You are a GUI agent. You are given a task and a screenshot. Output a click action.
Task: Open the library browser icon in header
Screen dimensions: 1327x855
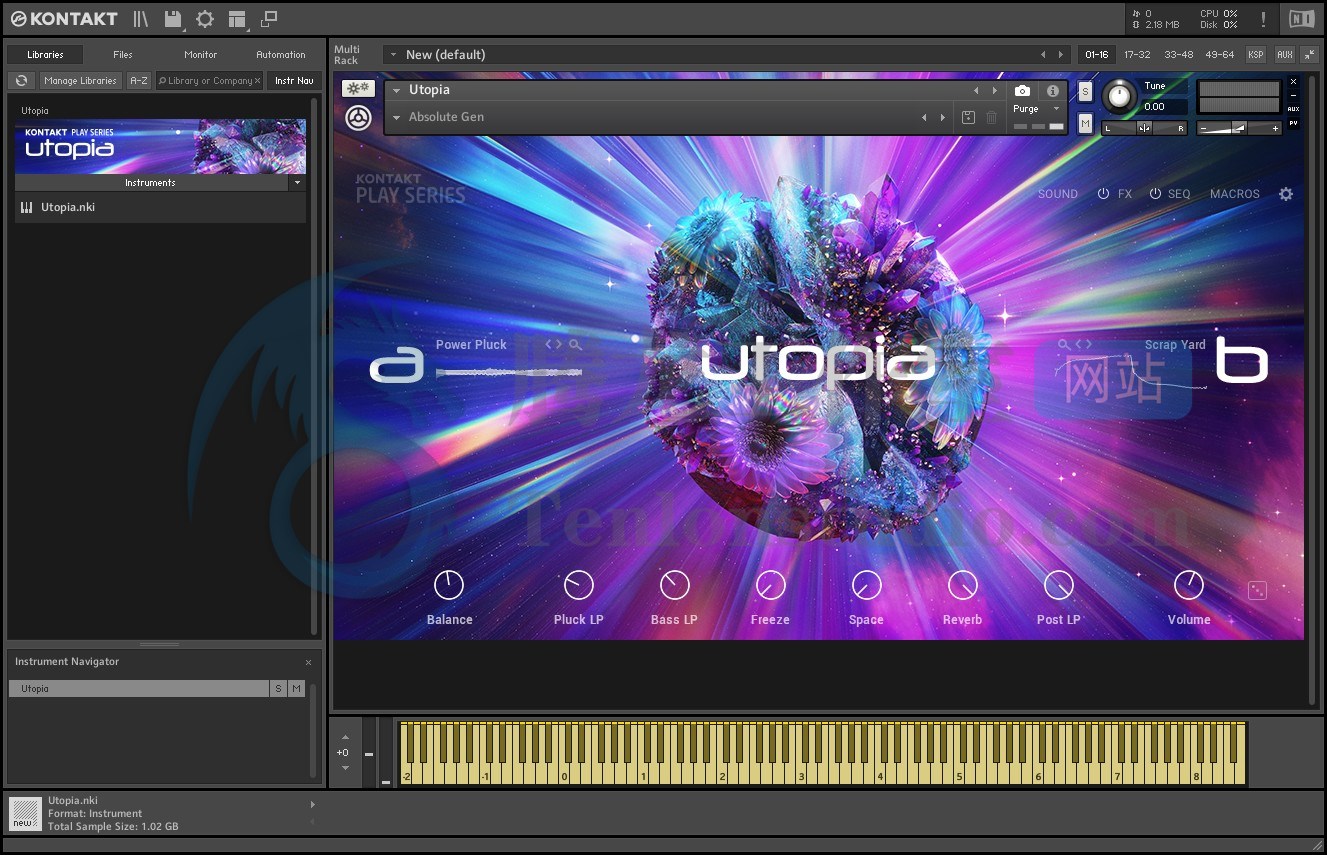click(x=141, y=19)
